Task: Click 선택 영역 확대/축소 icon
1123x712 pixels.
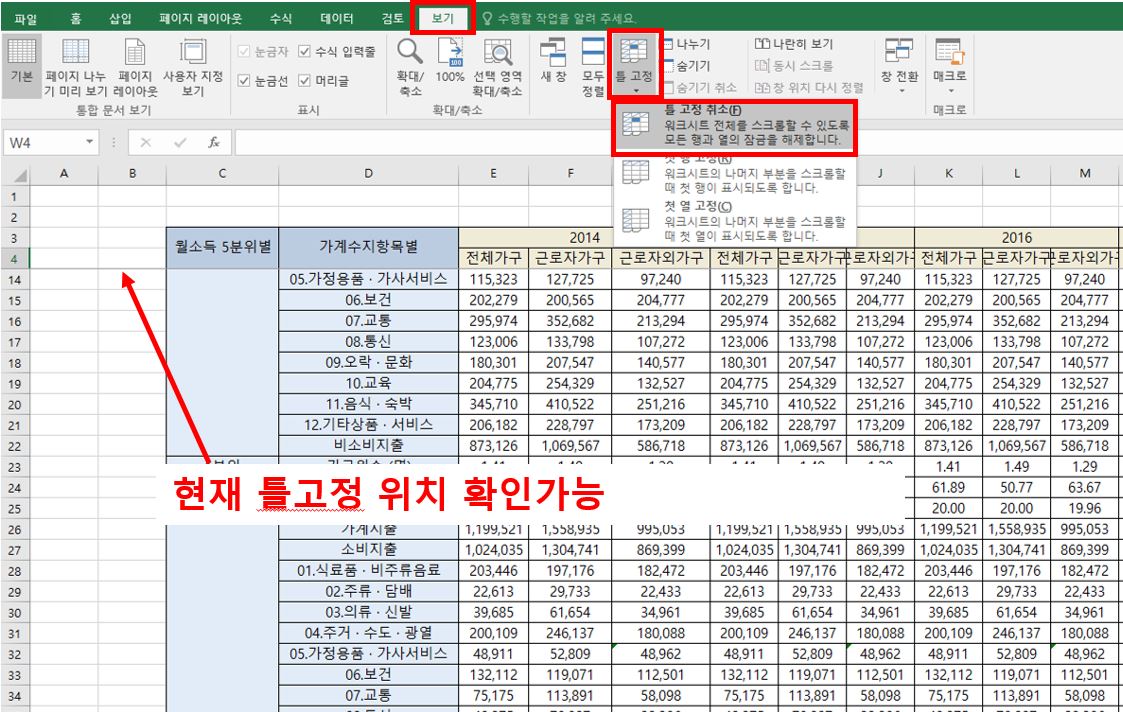Action: pyautogui.click(x=497, y=52)
